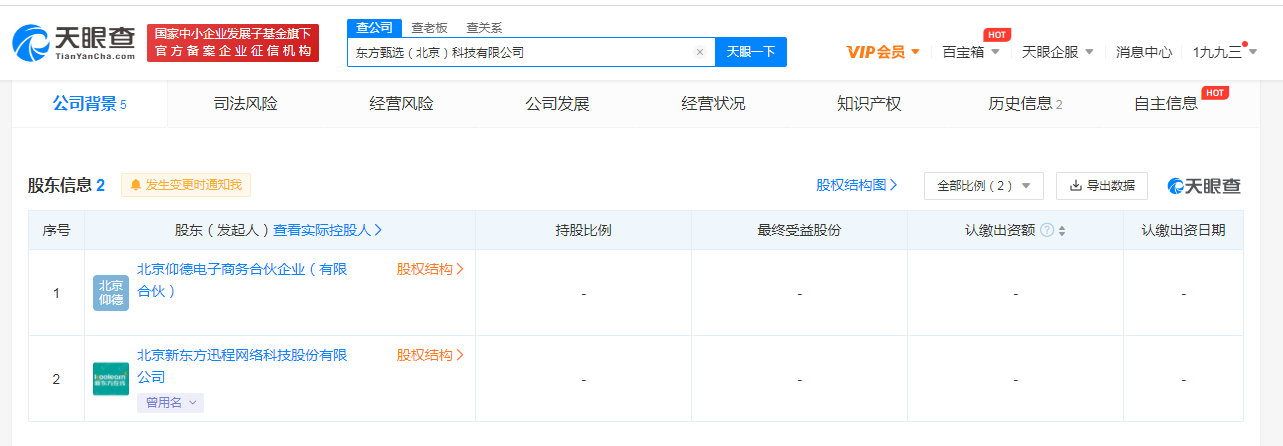1283x446 pixels.
Task: Switch to the 司法风险 tab
Action: point(245,104)
